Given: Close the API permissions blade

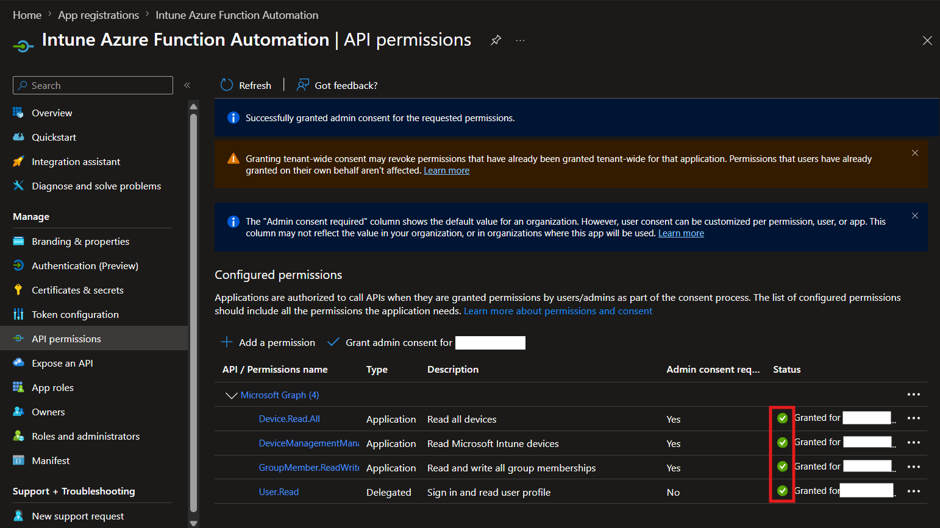Looking at the screenshot, I should [x=927, y=40].
